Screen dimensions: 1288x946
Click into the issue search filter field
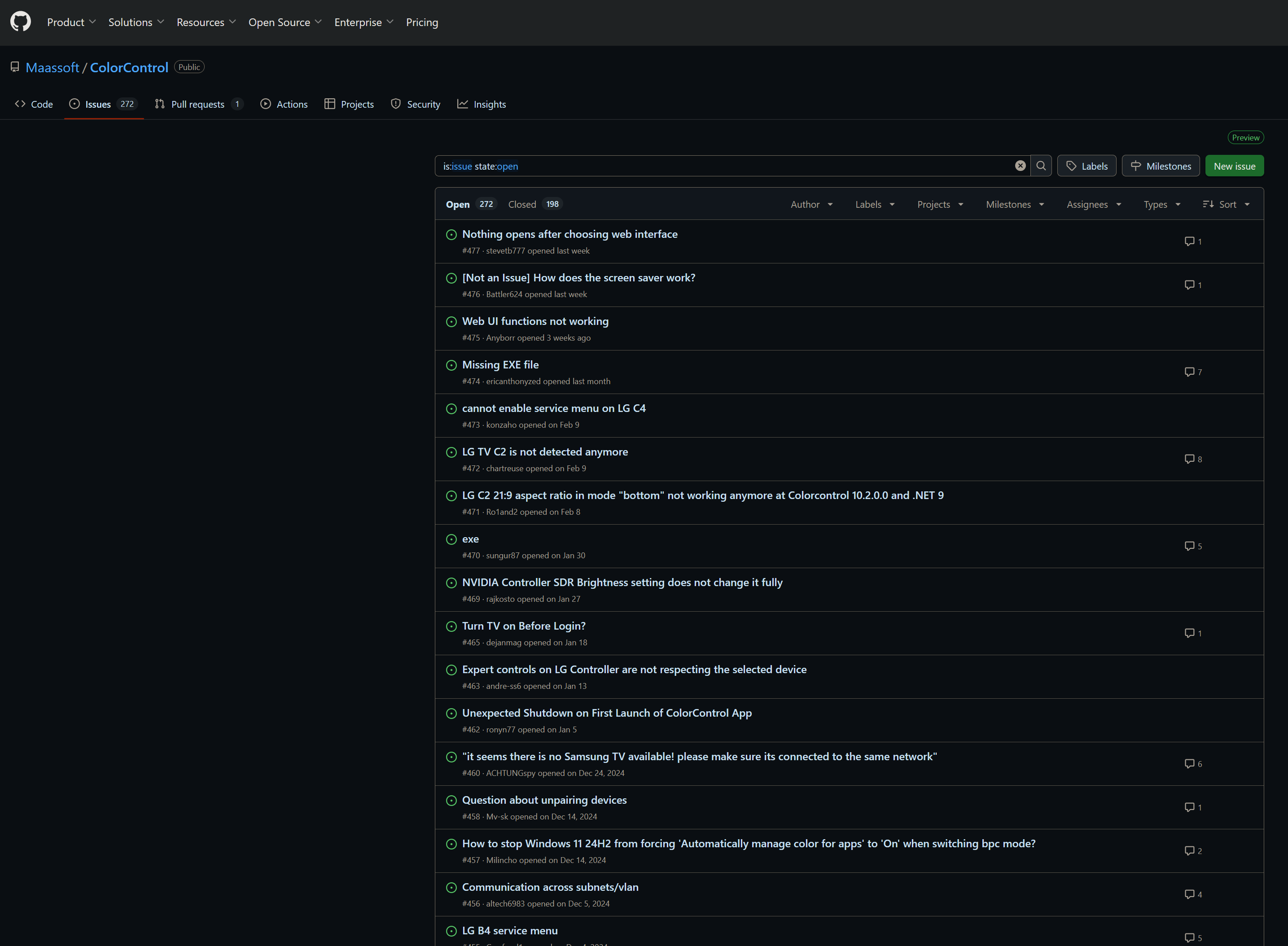[724, 166]
